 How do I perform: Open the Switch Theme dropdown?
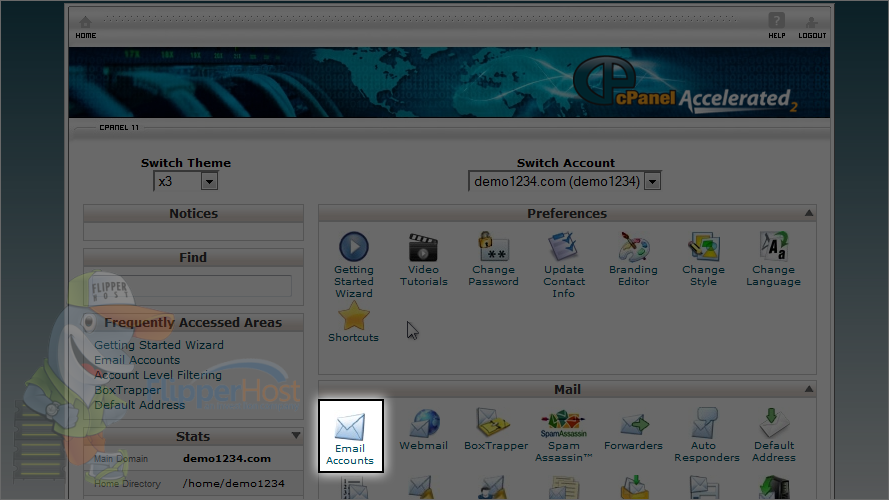[x=185, y=181]
